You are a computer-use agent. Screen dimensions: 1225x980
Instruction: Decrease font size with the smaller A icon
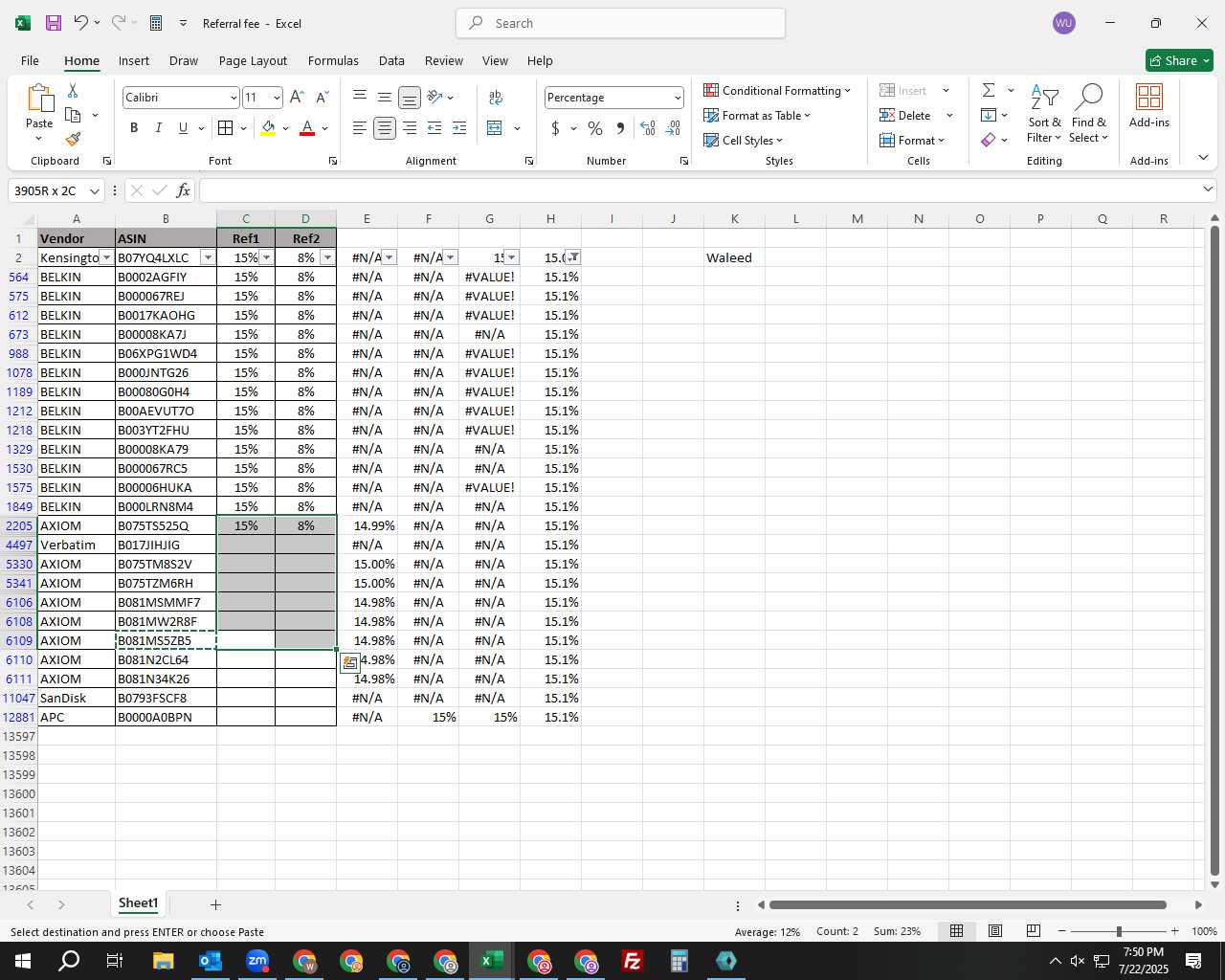(x=322, y=97)
